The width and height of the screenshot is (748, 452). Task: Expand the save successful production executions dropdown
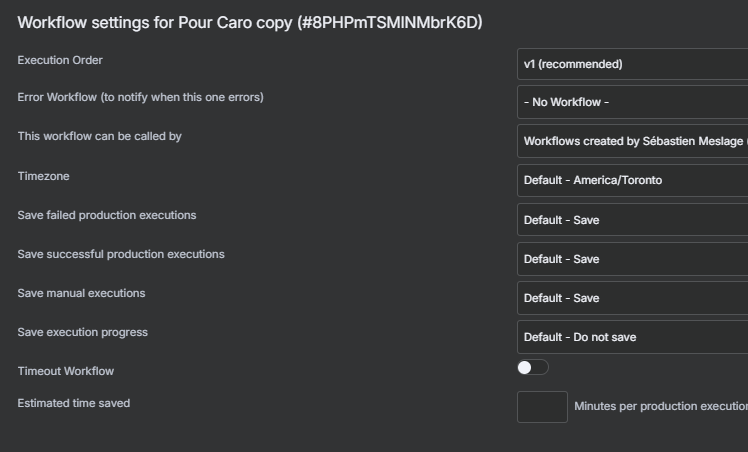click(632, 258)
